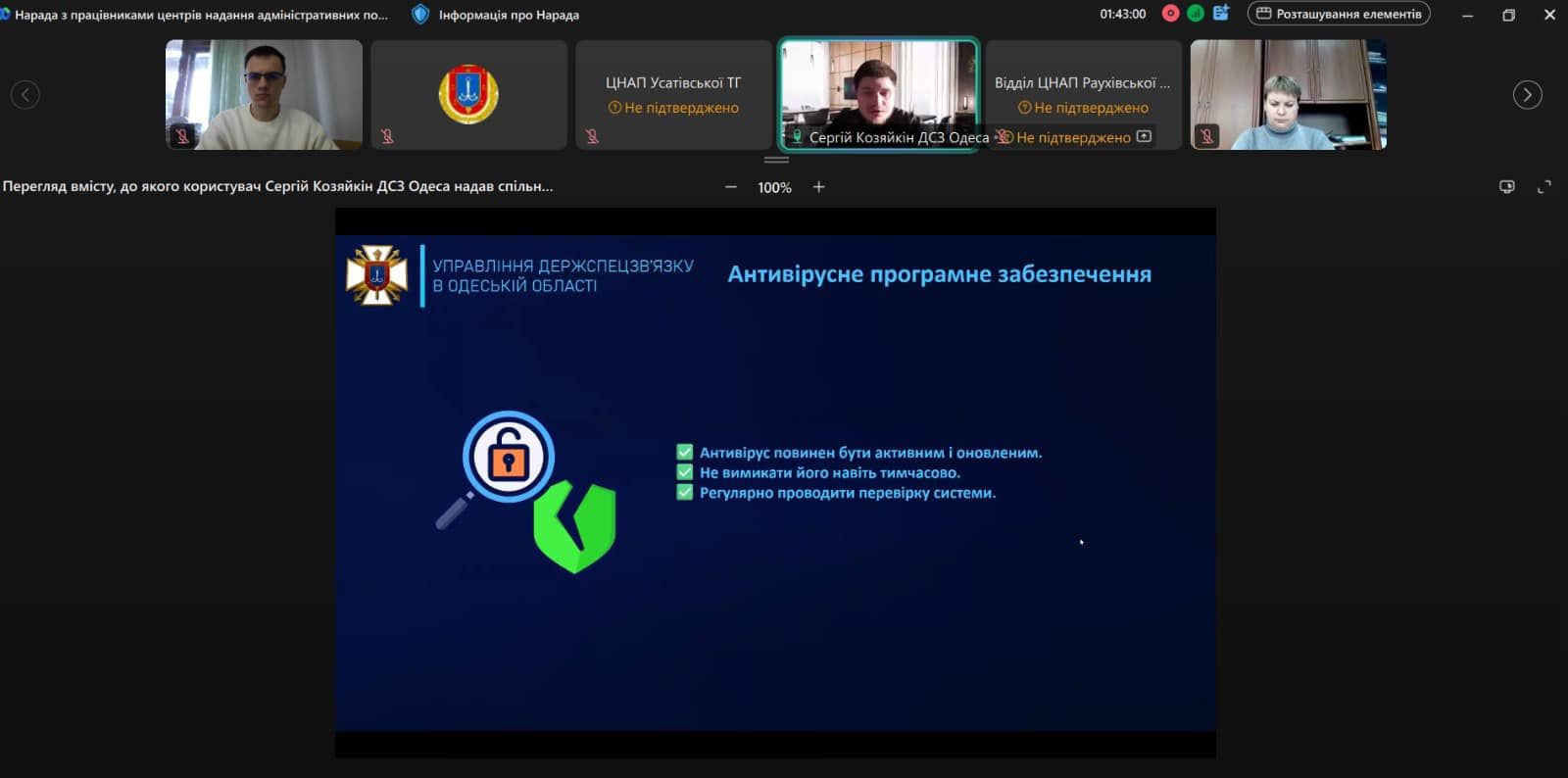This screenshot has height=778, width=1568.
Task: Open the shield meeting information icon
Action: pos(420,15)
